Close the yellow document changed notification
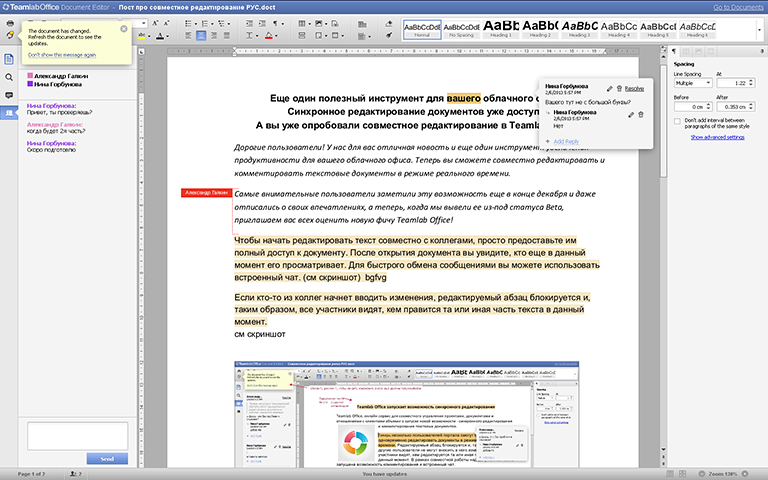Image resolution: width=768 pixels, height=480 pixels. point(124,29)
